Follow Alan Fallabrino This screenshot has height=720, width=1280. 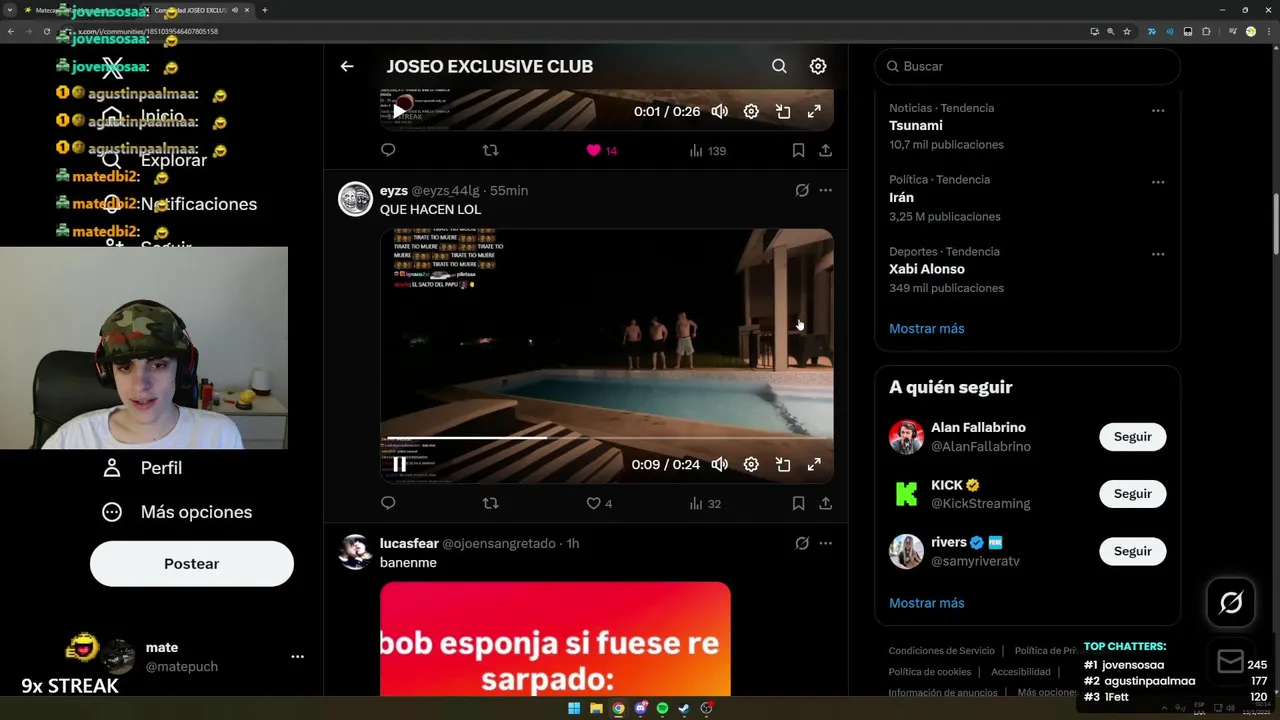(1133, 437)
